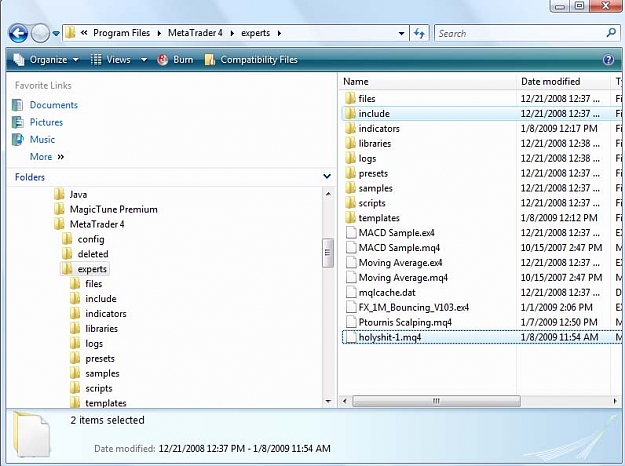Select the config folder in the tree
Viewport: 625px width, 466px height.
91,239
